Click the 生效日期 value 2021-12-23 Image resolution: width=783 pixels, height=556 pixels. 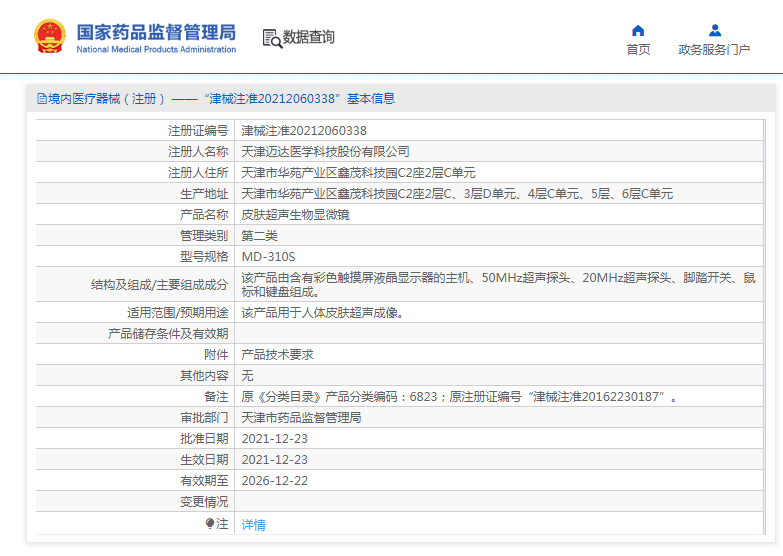(x=275, y=460)
